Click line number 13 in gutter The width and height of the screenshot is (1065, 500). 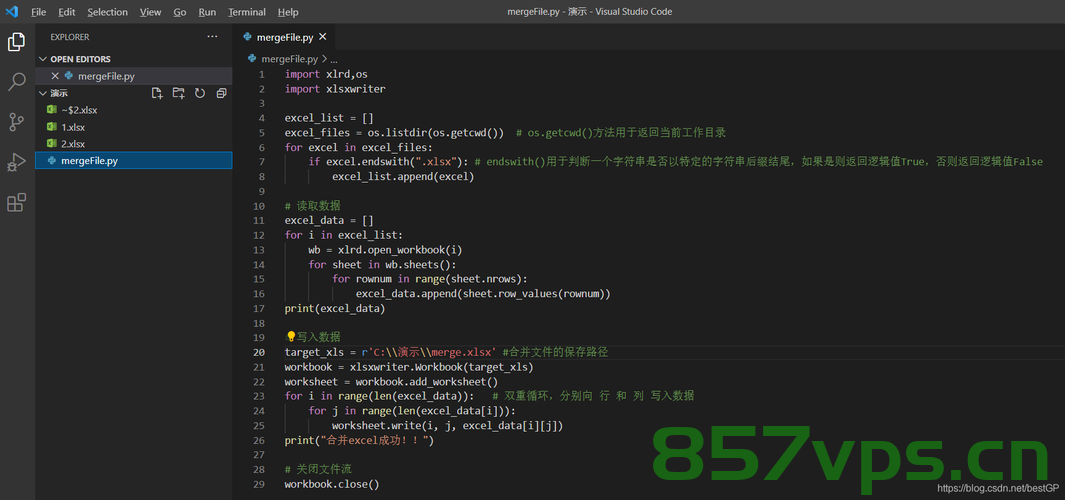click(259, 249)
